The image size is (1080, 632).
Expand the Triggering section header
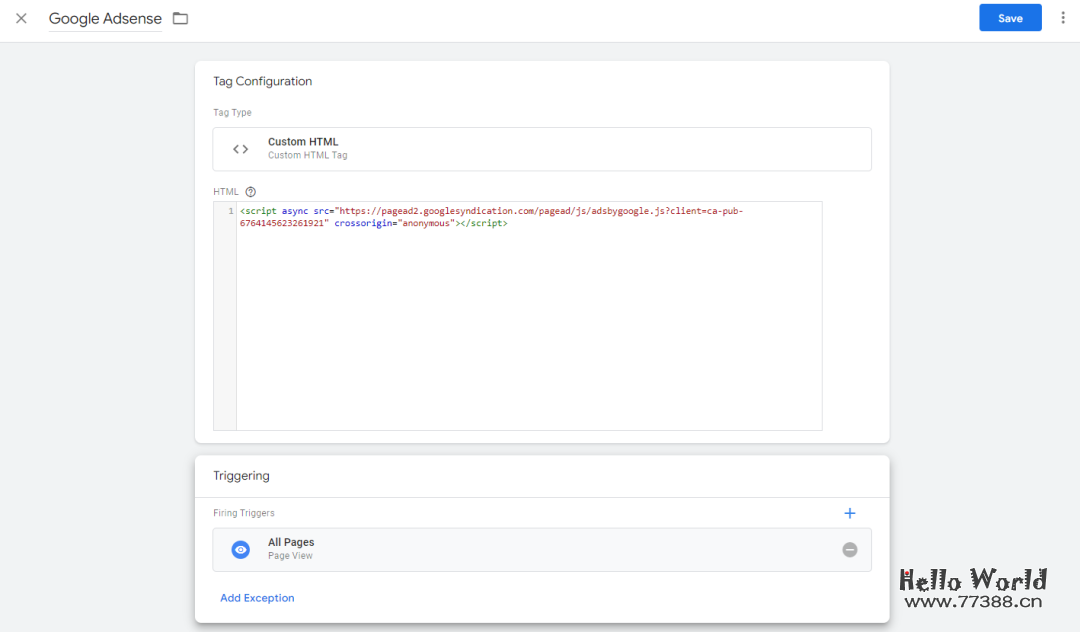241,475
